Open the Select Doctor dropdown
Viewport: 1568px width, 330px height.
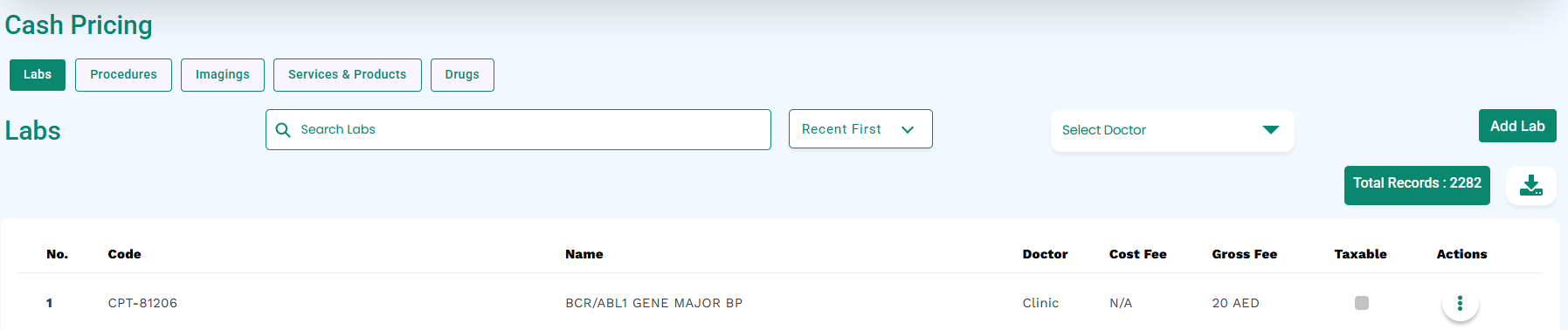1171,130
